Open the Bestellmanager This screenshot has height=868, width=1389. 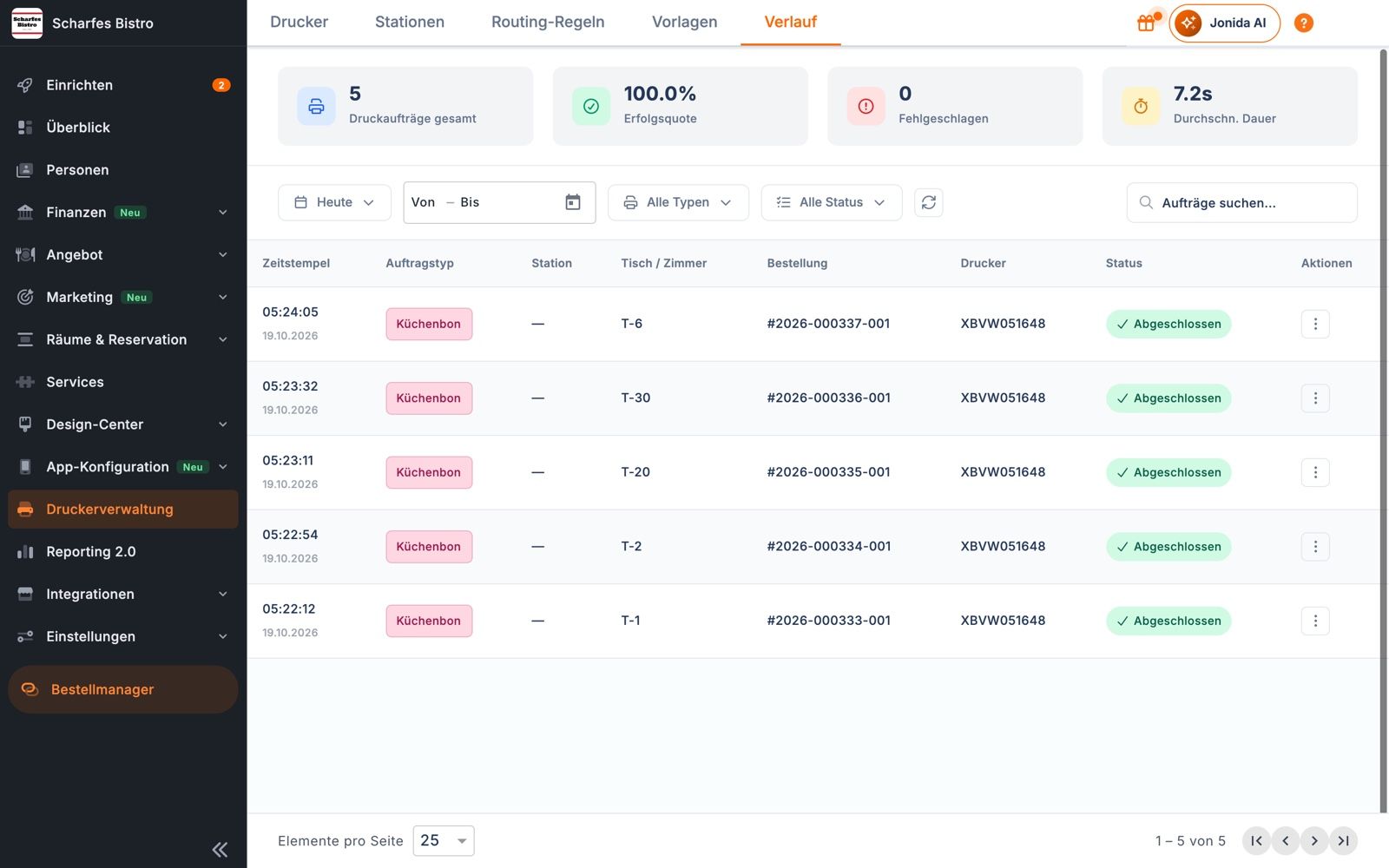click(x=123, y=689)
